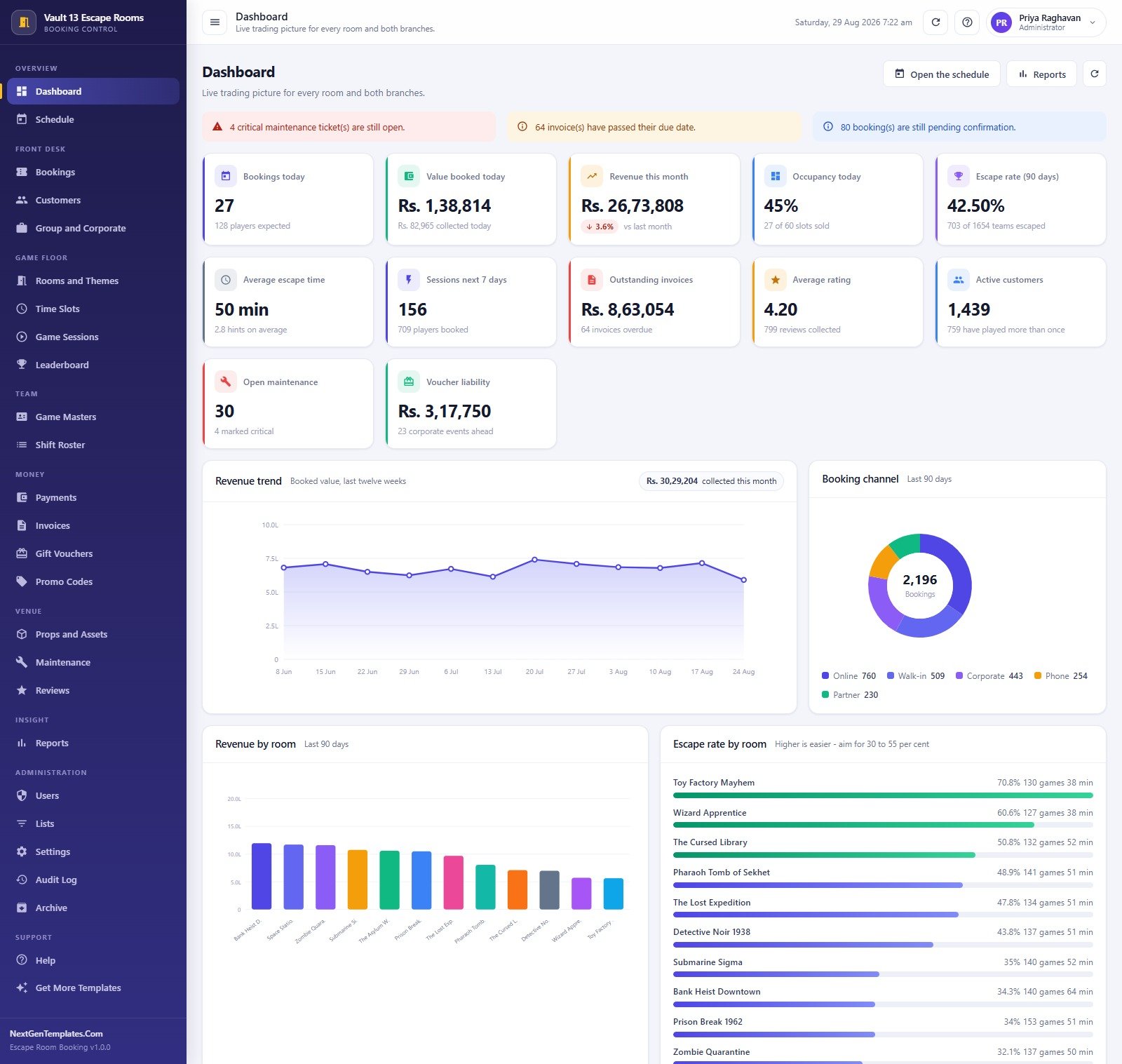1122x1064 pixels.
Task: Click the refresh icon beside the Reports button
Action: [1095, 74]
